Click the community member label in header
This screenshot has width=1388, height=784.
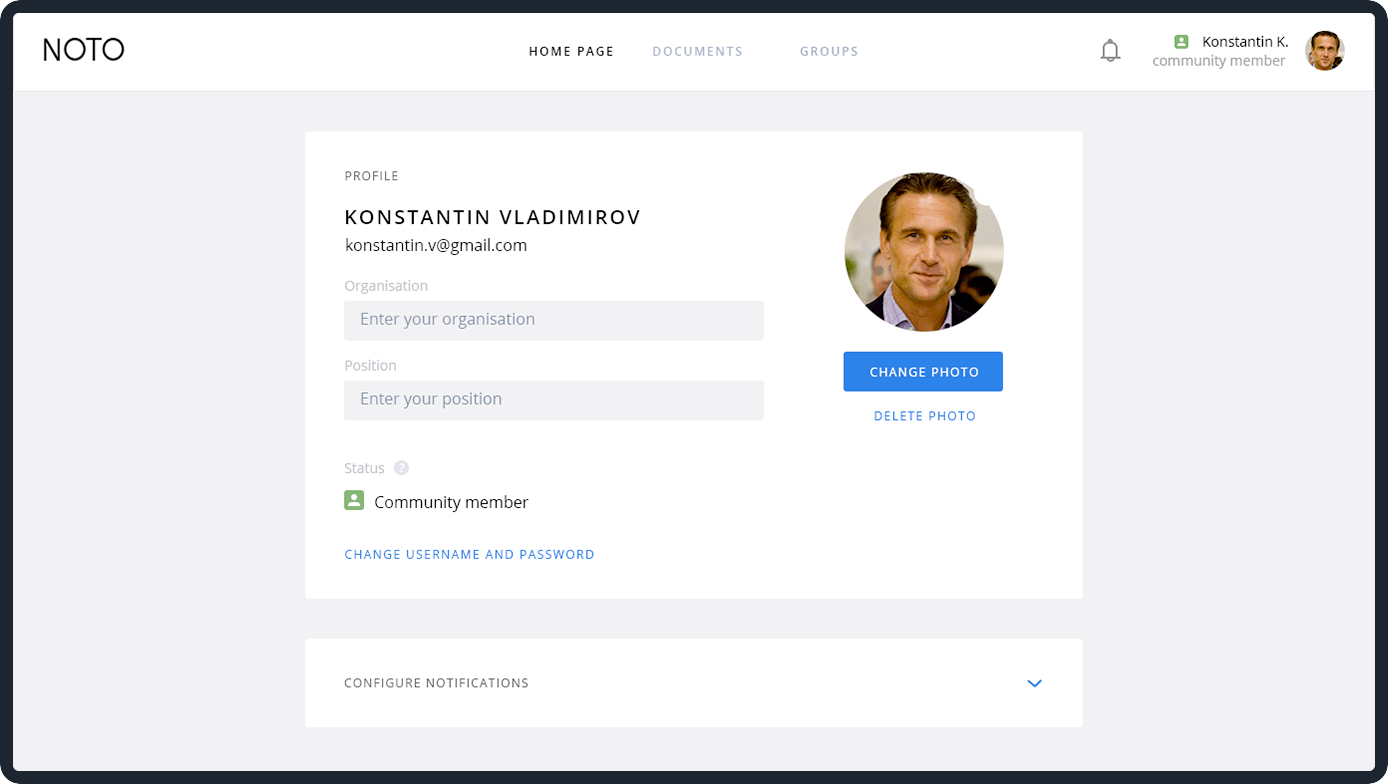coord(1218,61)
